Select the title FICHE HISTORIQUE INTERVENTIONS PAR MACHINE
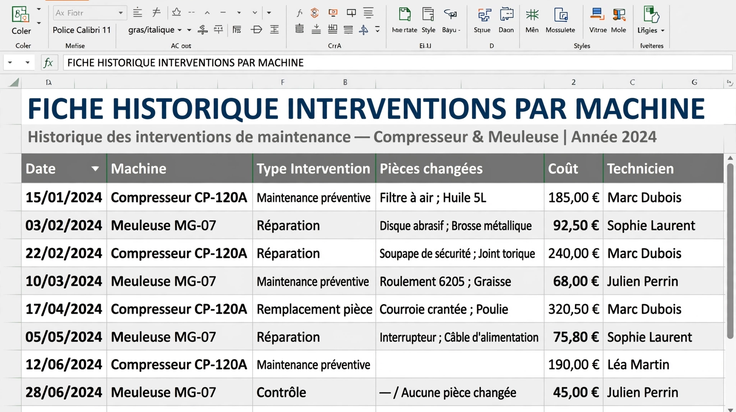Image resolution: width=736 pixels, height=412 pixels. [x=366, y=108]
